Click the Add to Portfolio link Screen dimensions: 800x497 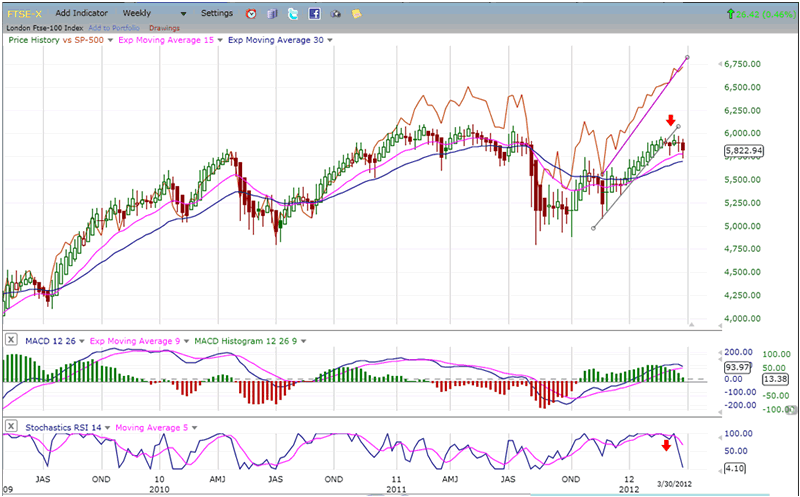point(111,27)
